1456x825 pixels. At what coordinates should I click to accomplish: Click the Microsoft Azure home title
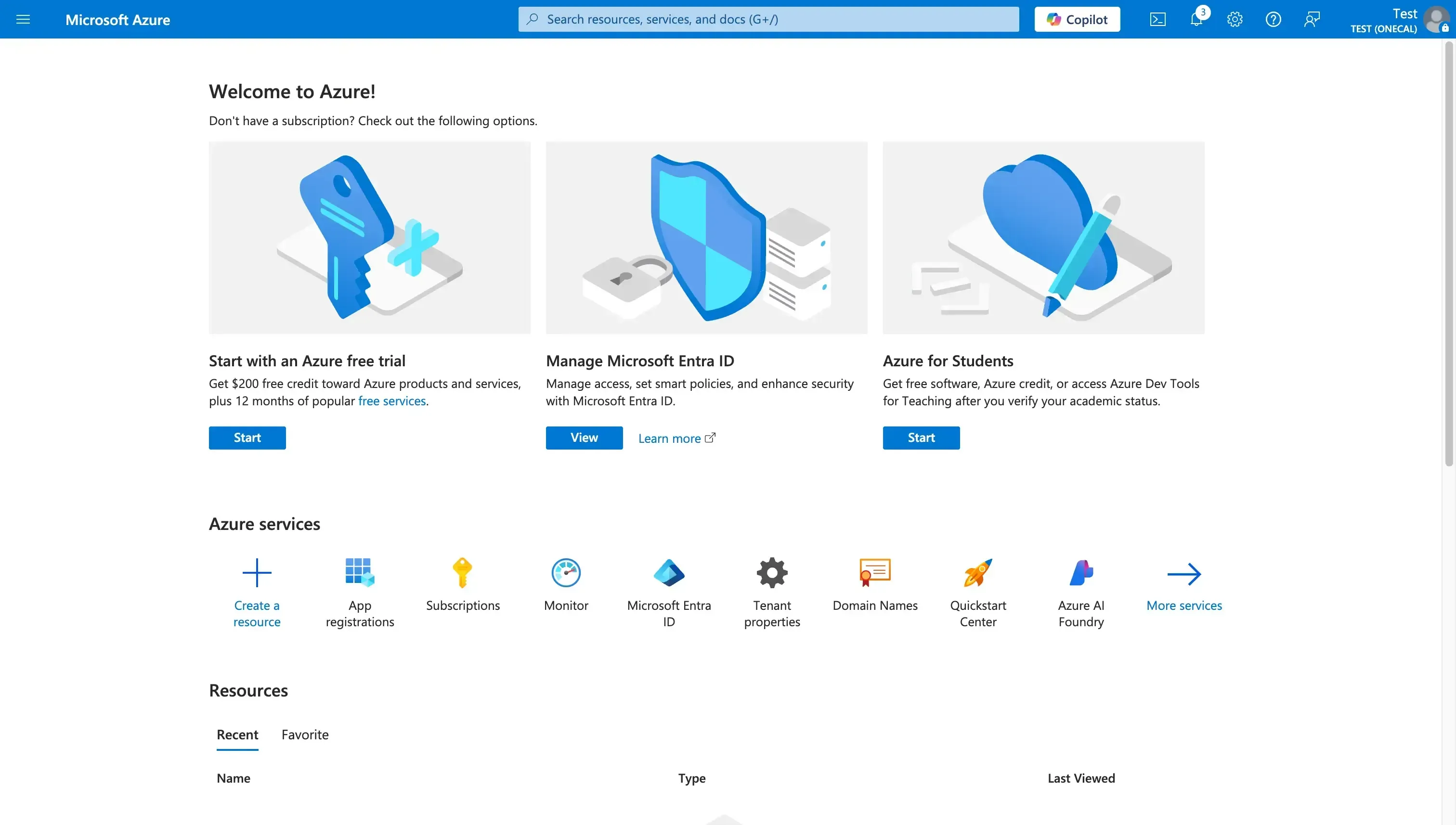(117, 19)
